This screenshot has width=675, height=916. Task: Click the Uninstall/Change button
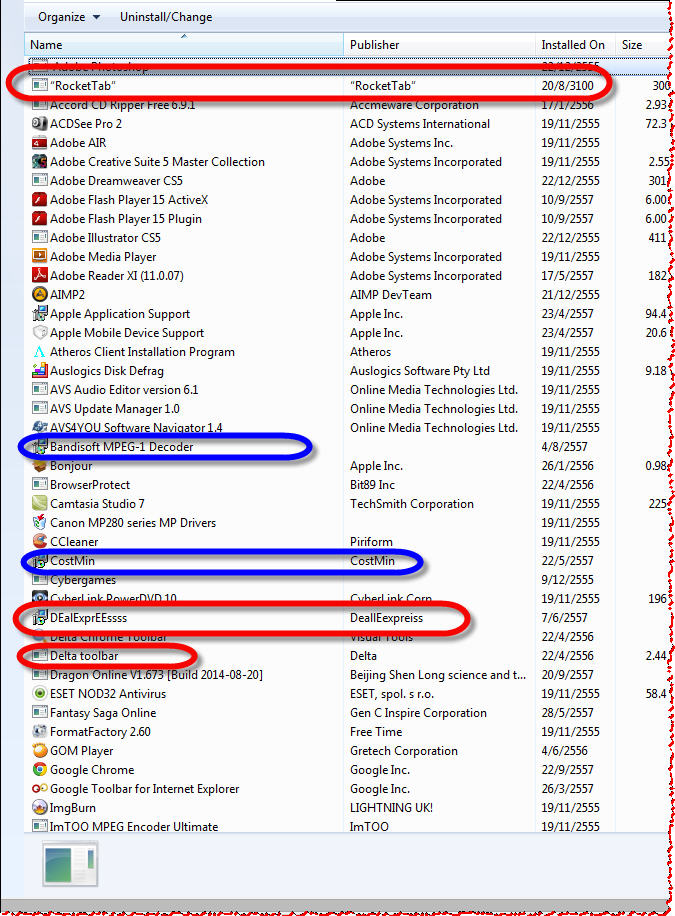(x=166, y=17)
